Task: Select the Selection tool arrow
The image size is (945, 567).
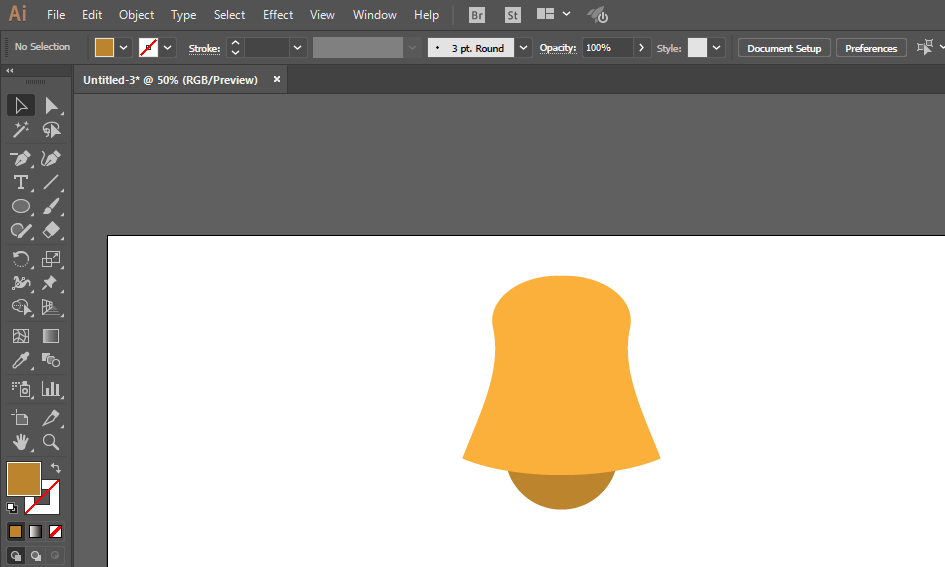Action: pos(20,105)
